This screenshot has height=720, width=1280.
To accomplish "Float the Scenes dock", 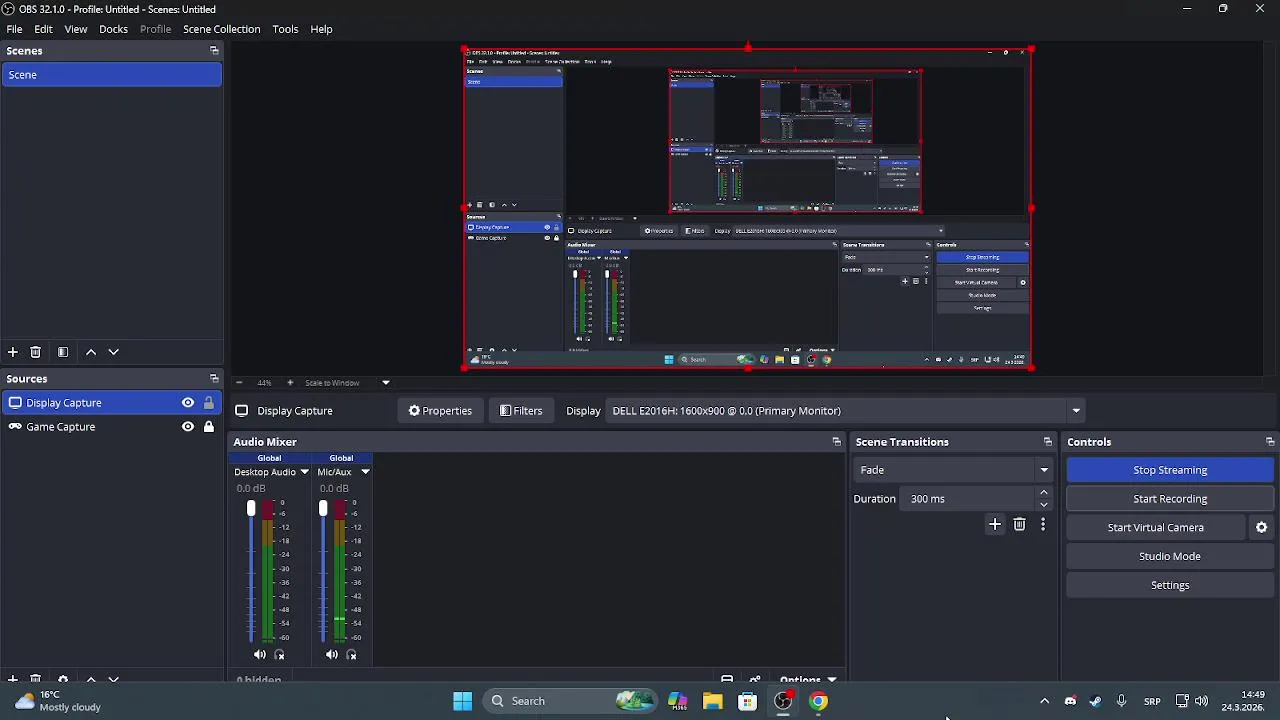I will [x=214, y=51].
